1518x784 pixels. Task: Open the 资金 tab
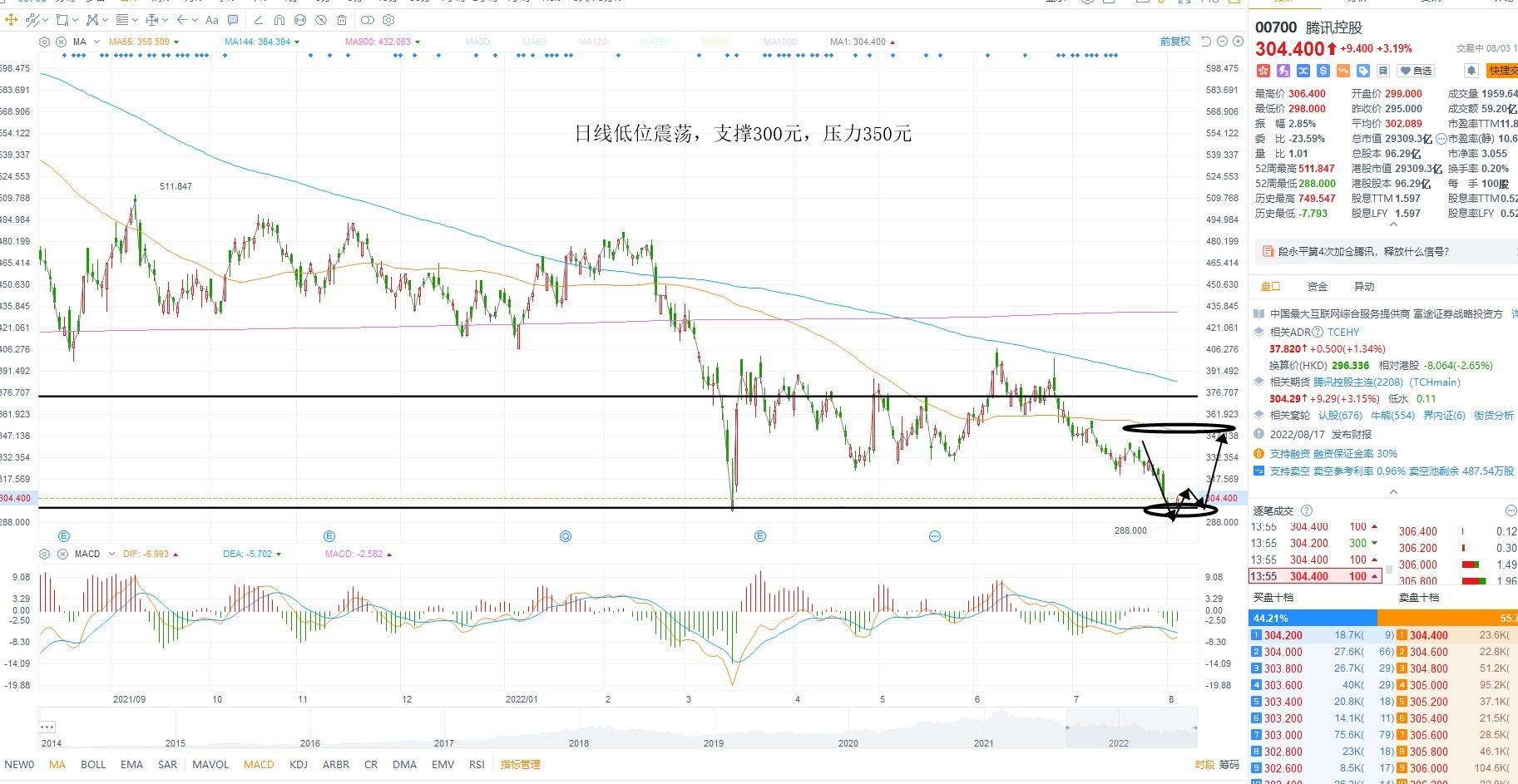click(1318, 287)
